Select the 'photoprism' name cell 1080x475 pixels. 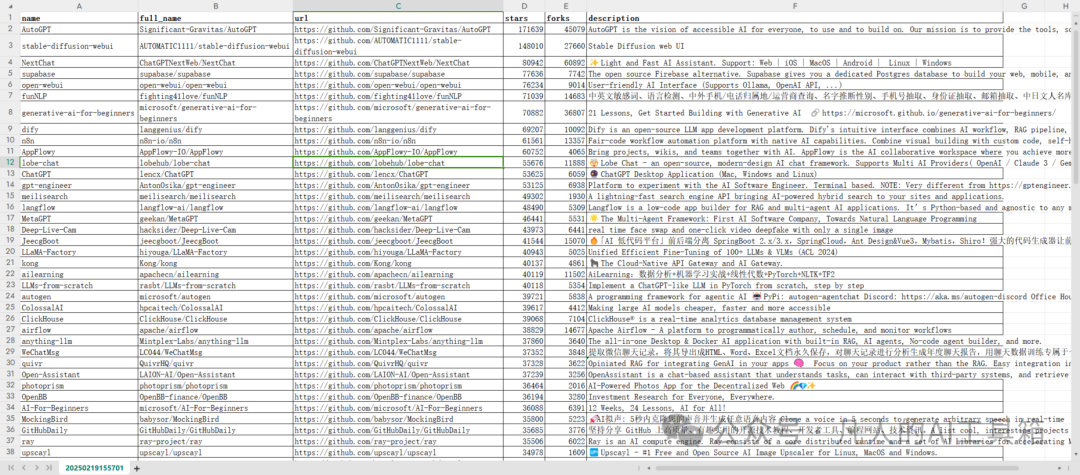coord(79,386)
